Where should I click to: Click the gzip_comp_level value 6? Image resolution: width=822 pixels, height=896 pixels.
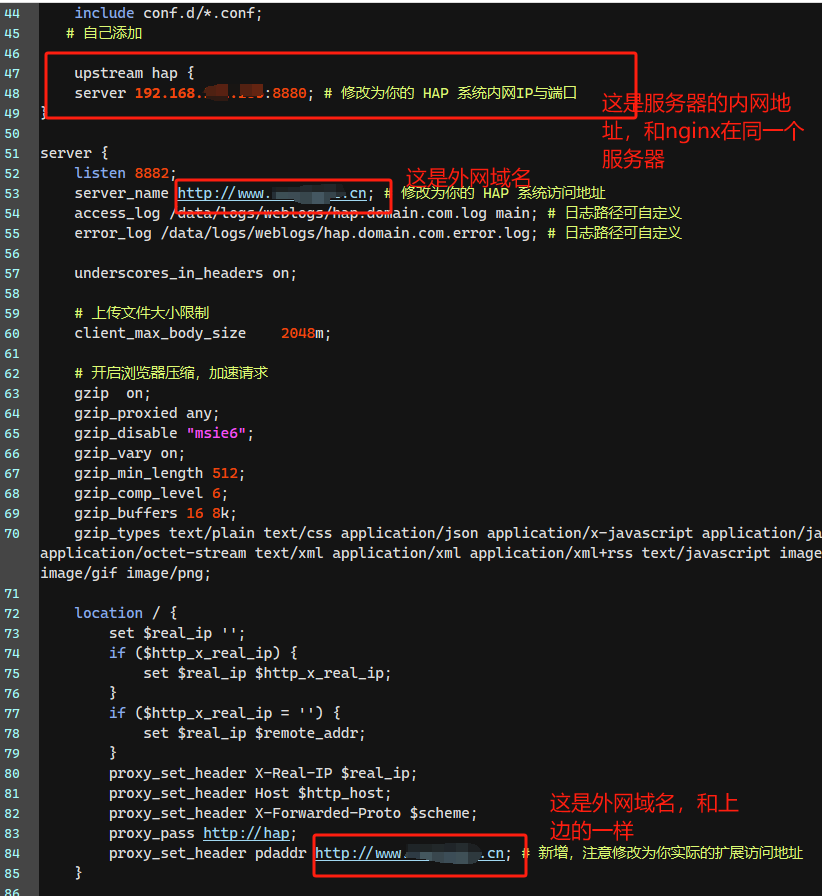point(216,493)
